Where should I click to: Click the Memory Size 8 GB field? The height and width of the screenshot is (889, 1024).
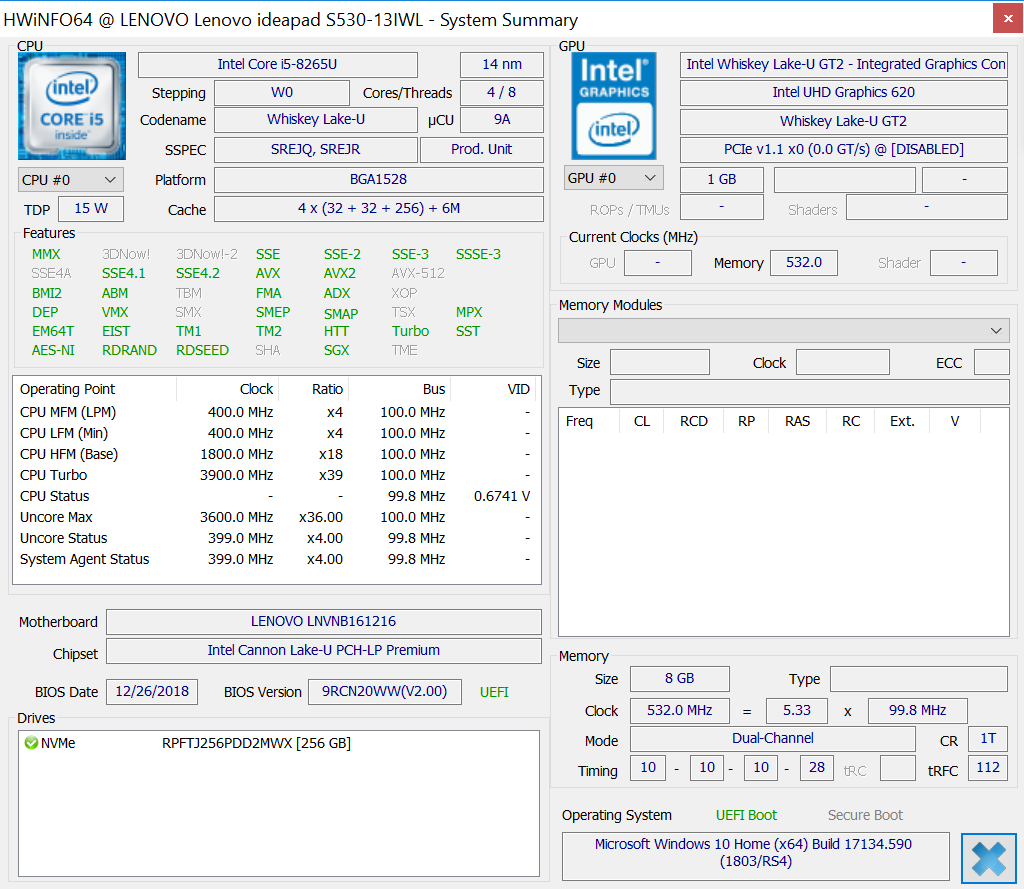680,679
